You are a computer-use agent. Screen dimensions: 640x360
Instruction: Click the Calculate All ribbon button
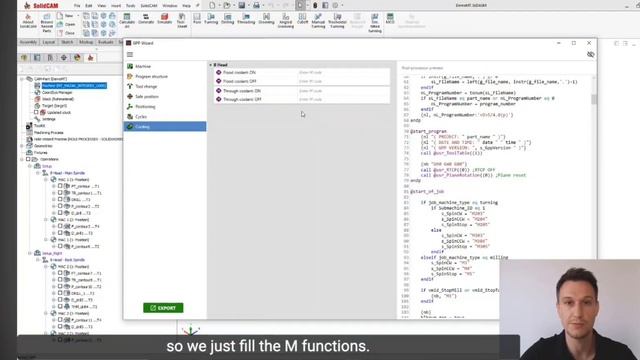(127, 20)
